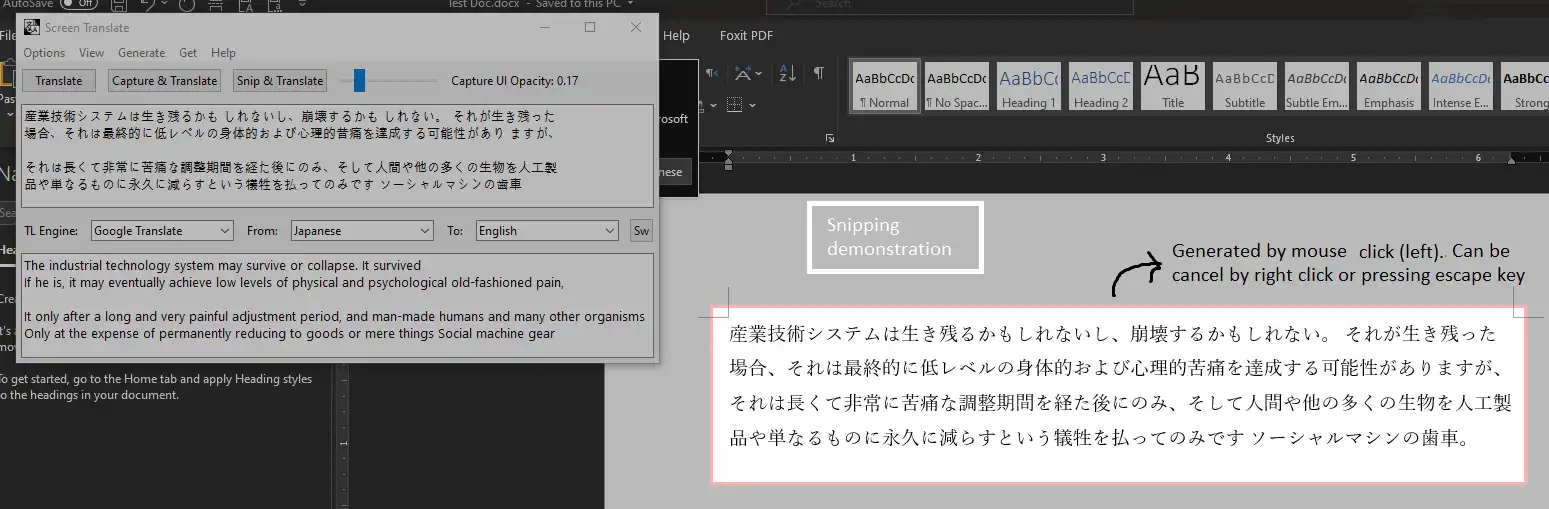Apply the Emphasis style in Word
Image resolution: width=1549 pixels, height=509 pixels.
[x=1388, y=88]
